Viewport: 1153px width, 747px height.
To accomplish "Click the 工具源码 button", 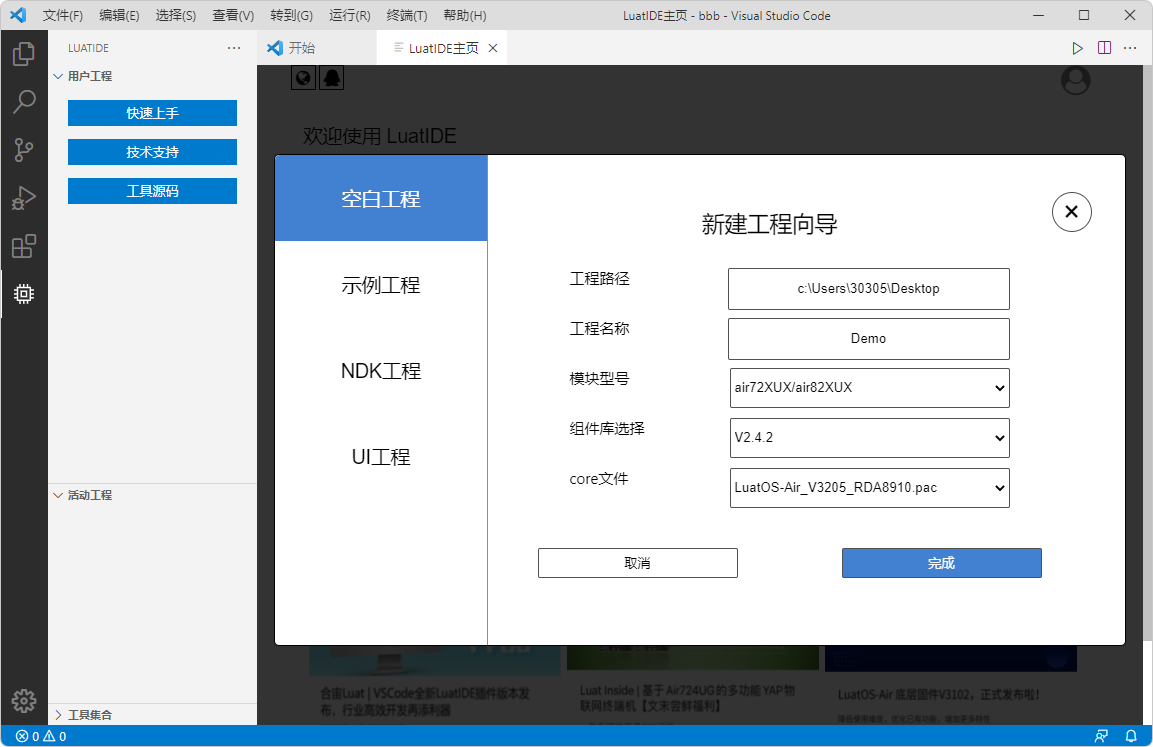I will tap(152, 191).
